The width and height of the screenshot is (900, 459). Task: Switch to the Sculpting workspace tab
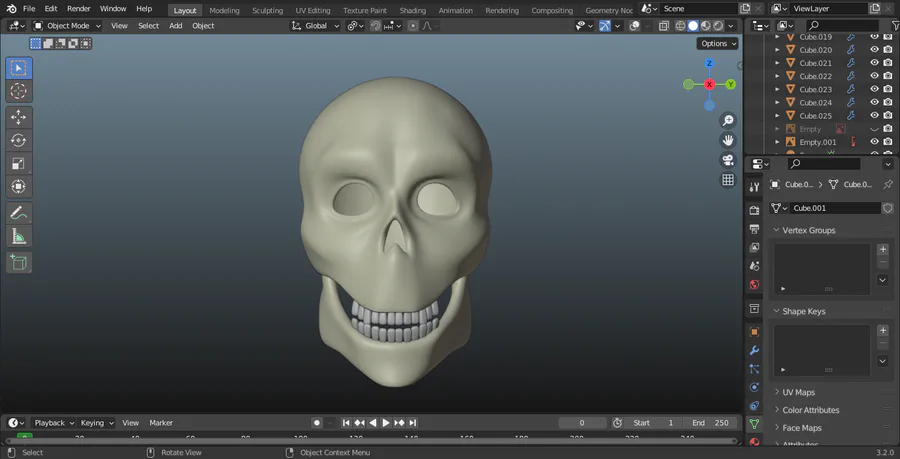(267, 10)
